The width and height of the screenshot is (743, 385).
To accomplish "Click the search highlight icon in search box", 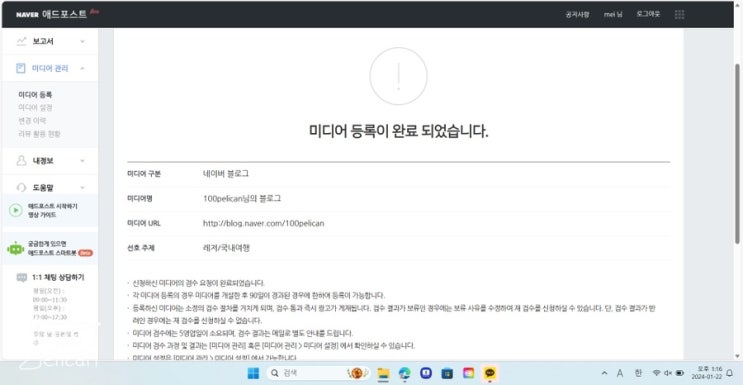I will tap(358, 373).
